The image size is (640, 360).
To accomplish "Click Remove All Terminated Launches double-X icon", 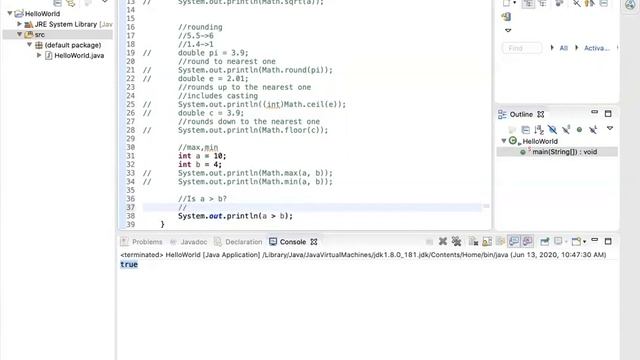I will pos(456,242).
